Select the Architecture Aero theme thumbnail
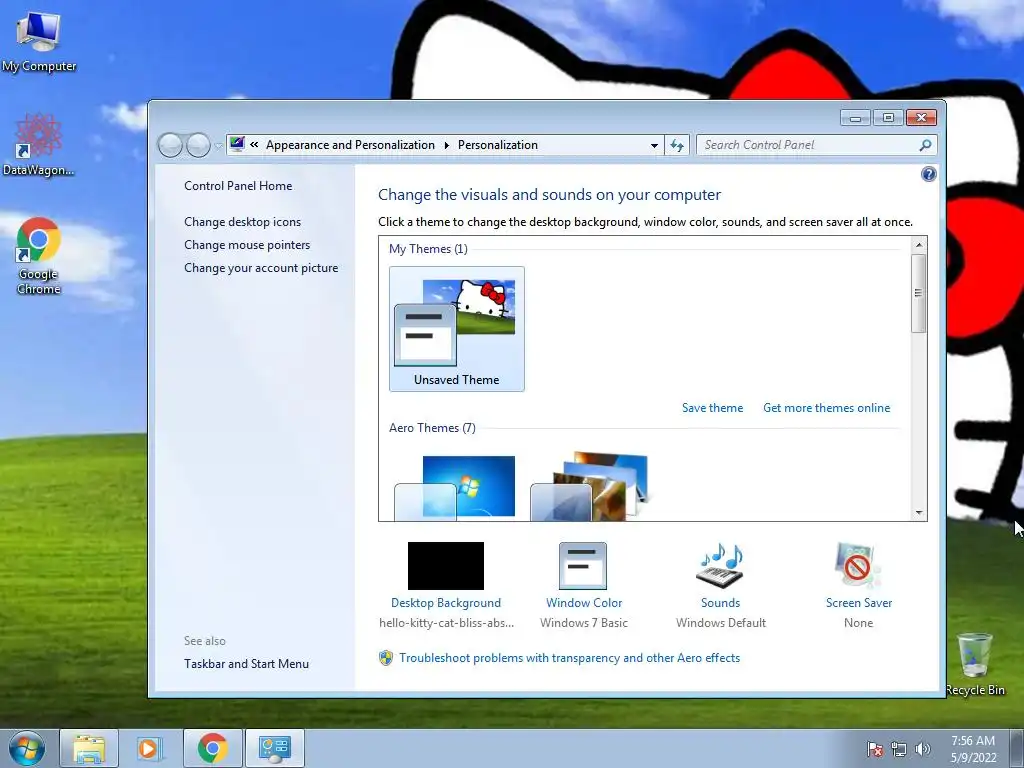1024x768 pixels. pos(590,486)
